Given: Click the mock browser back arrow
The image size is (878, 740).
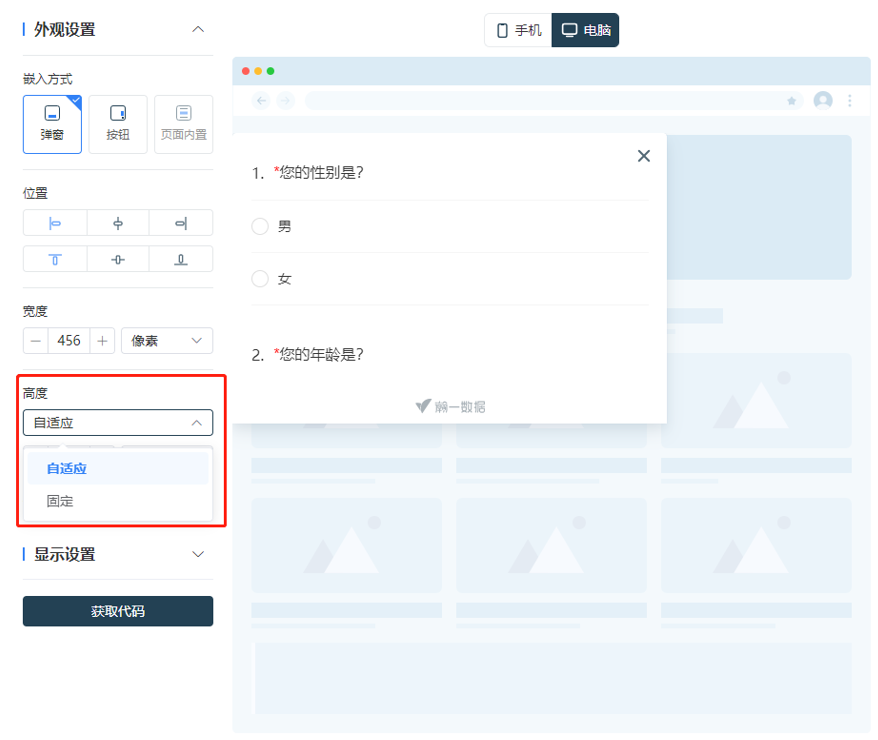Looking at the screenshot, I should click(x=261, y=101).
